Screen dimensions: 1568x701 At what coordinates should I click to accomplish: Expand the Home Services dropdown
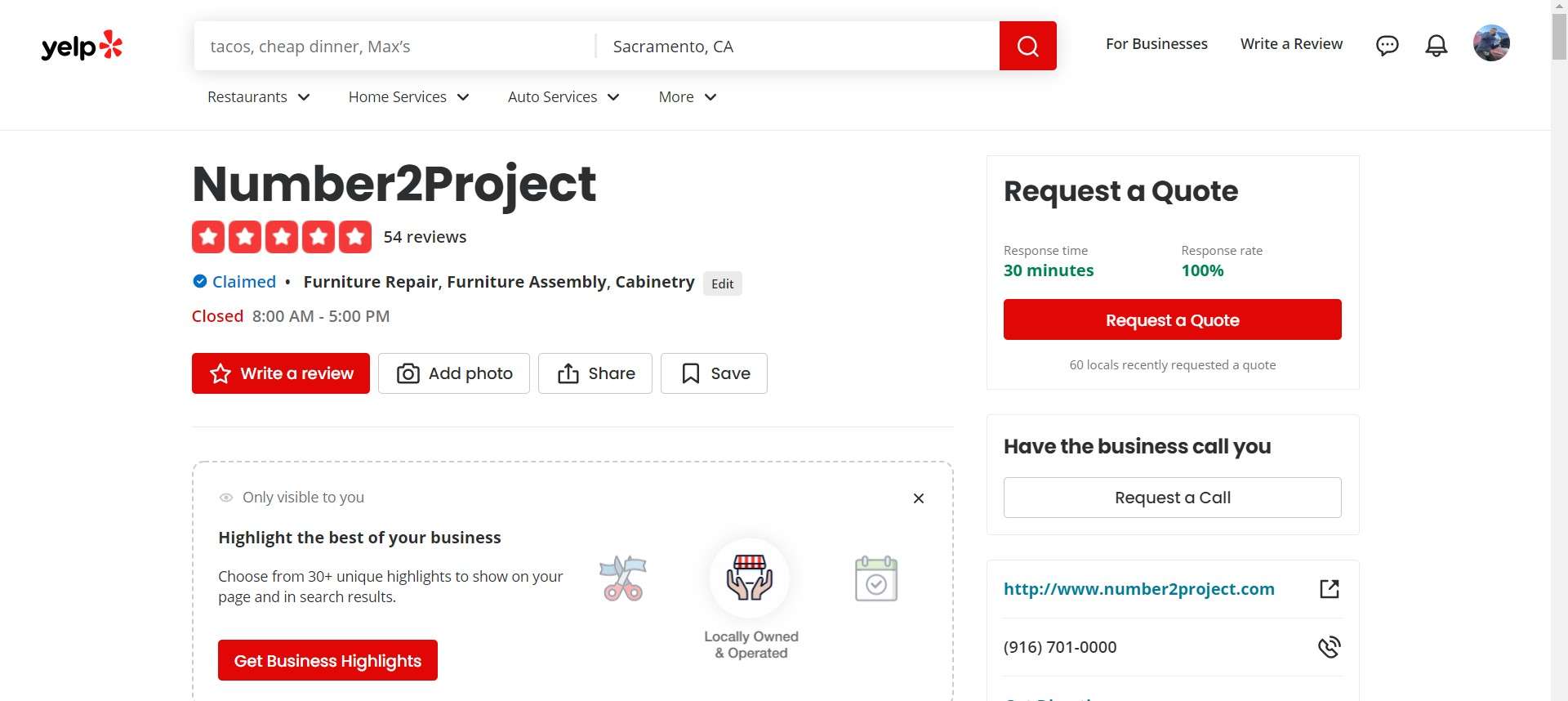pyautogui.click(x=408, y=97)
